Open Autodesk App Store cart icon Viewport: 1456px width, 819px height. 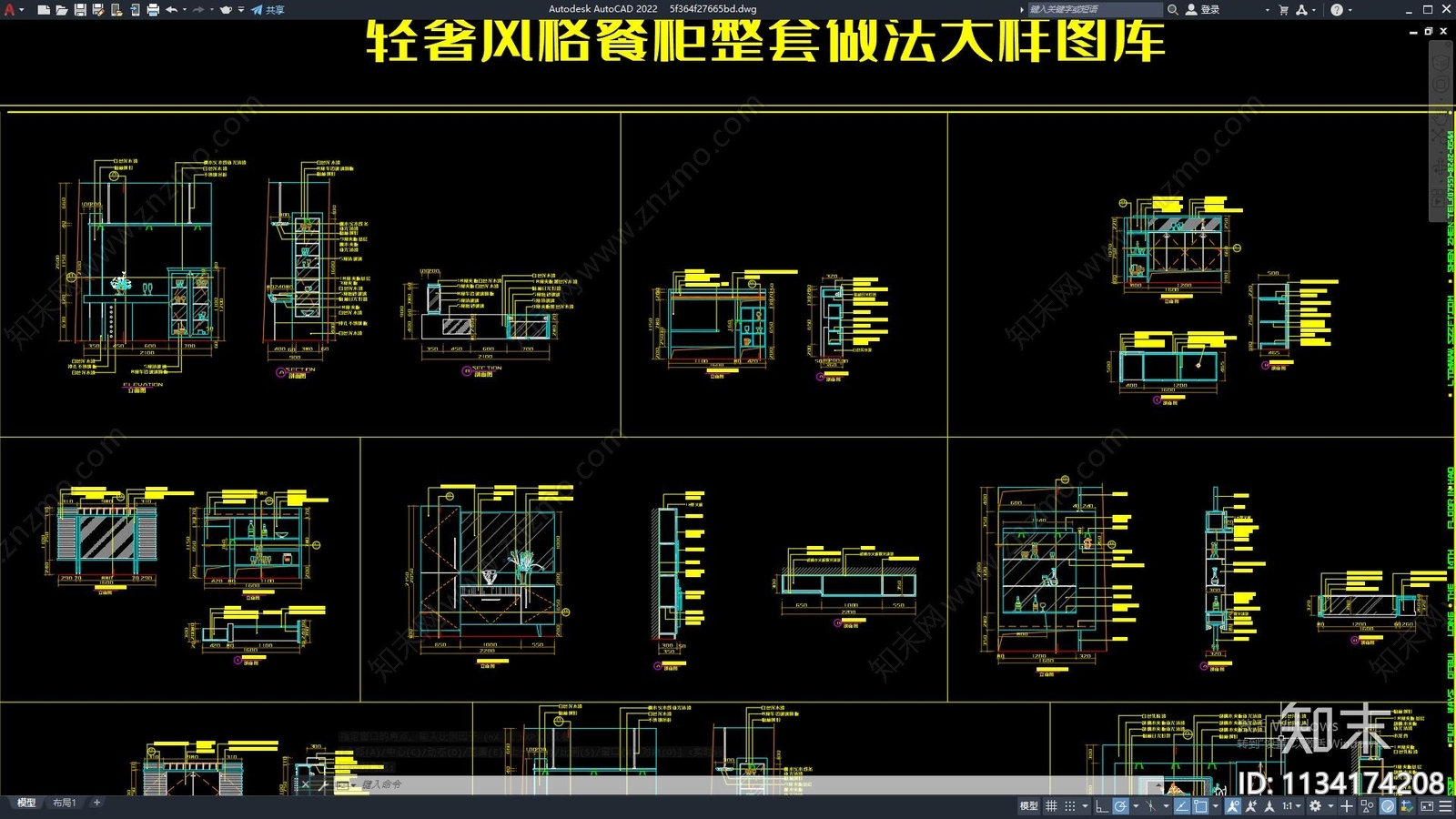click(1283, 9)
